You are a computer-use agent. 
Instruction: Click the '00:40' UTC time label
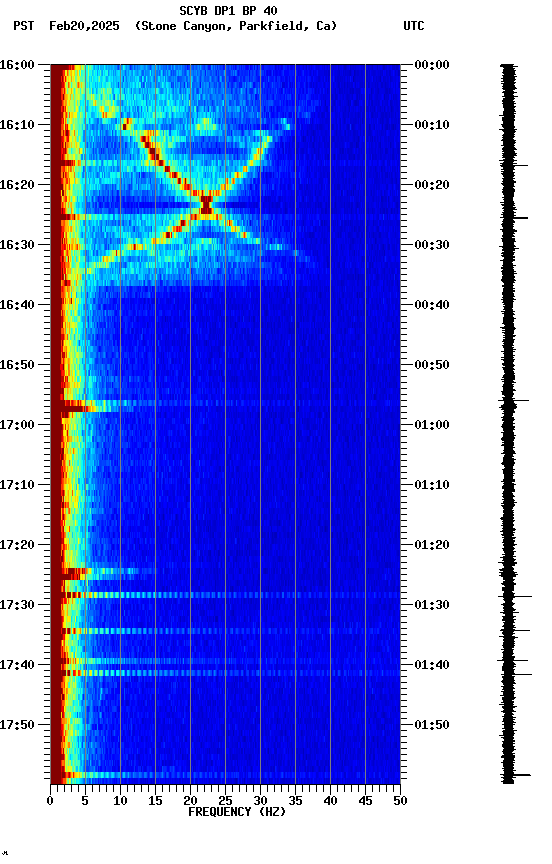(432, 305)
